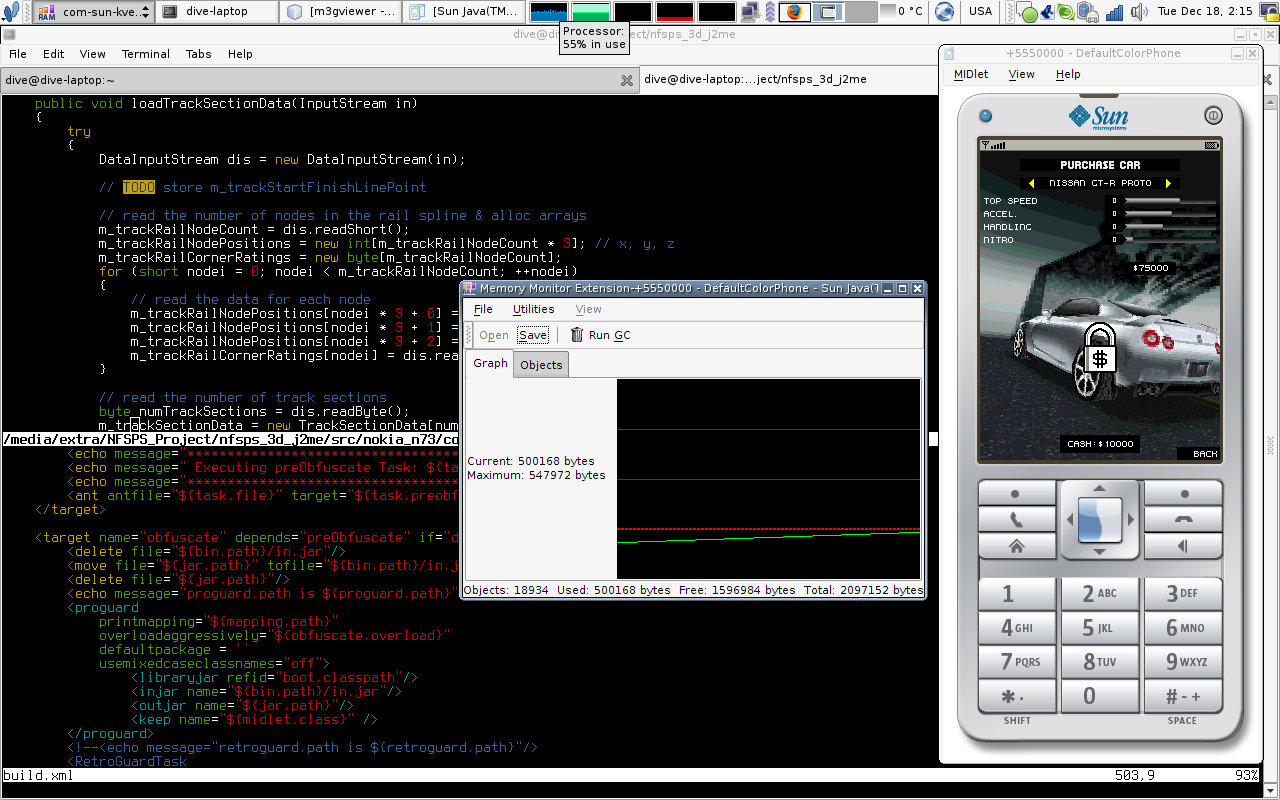The width and height of the screenshot is (1280, 800).
Task: Click the Firefox icon in top panel
Action: tap(794, 12)
